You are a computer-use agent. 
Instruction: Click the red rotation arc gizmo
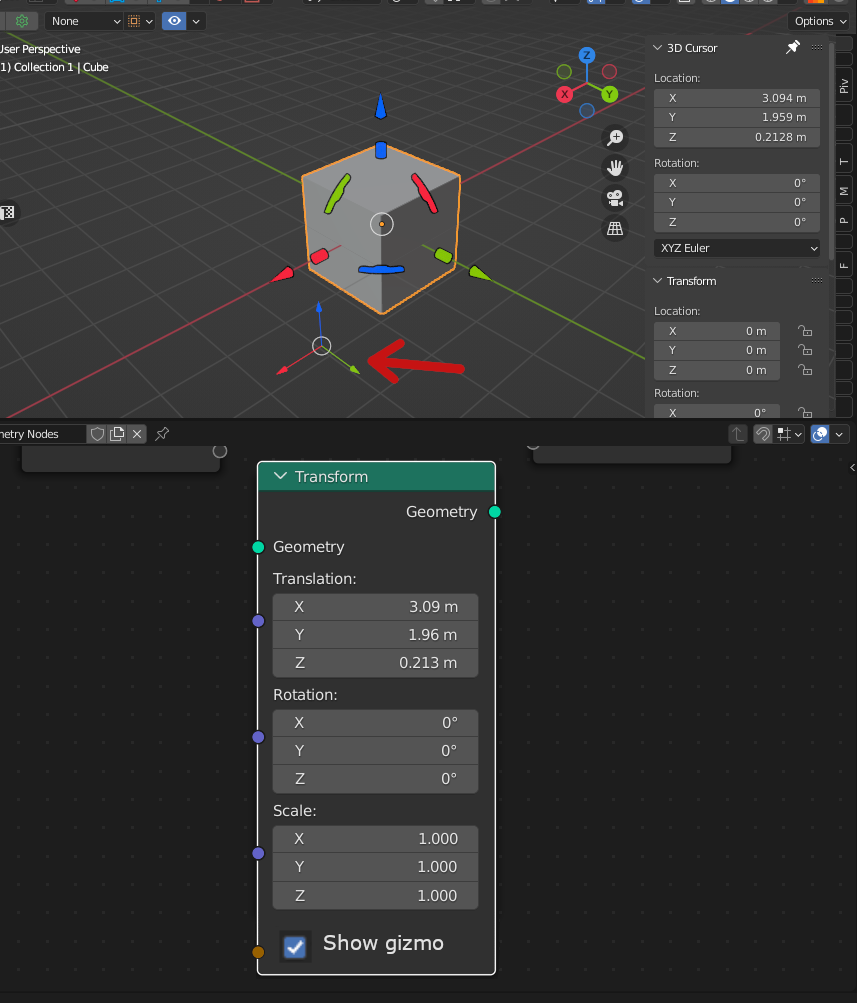[x=424, y=193]
